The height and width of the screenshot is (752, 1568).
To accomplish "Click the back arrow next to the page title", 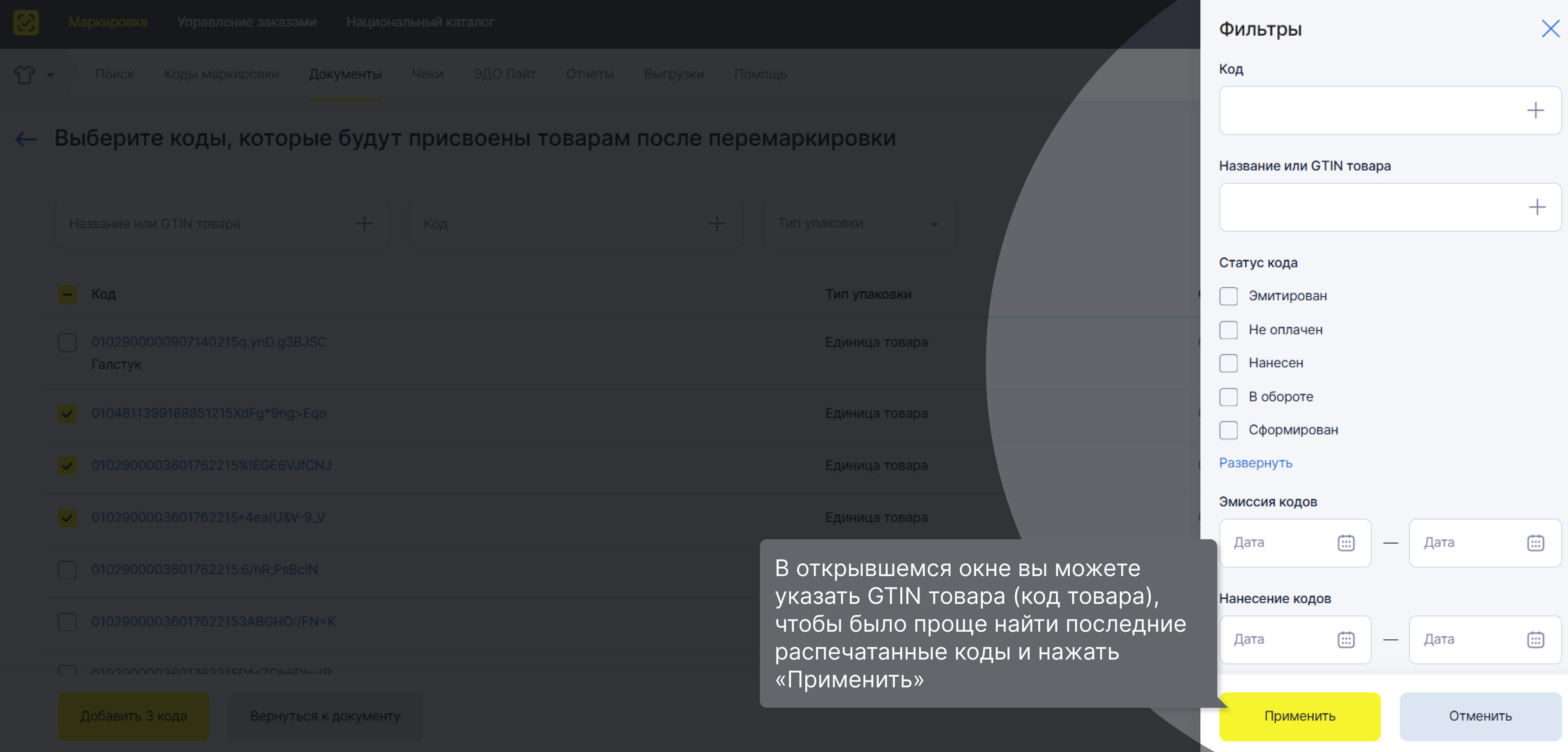I will [x=25, y=140].
